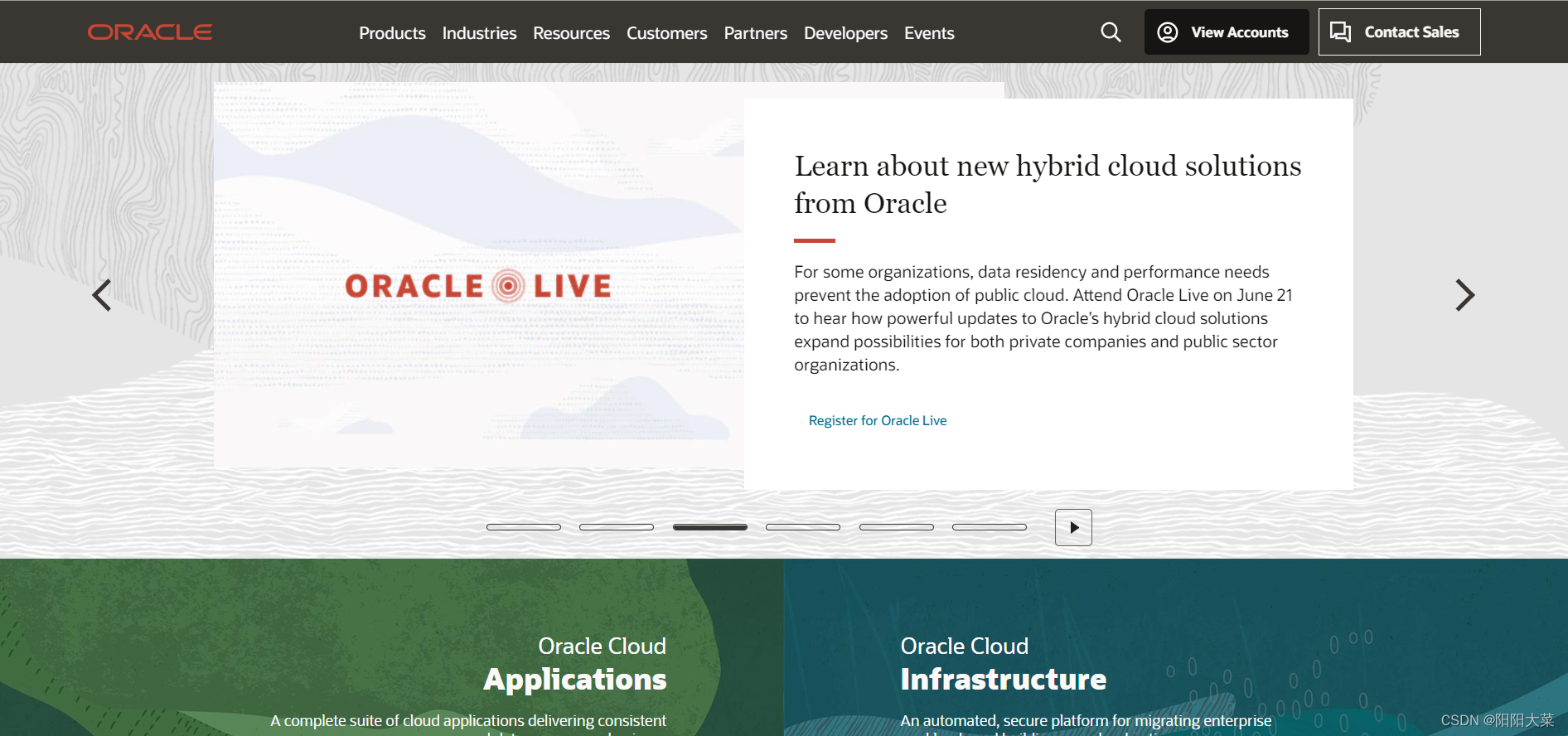The image size is (1568, 736).
Task: Open Oracle Cloud Applications heading
Action: 575,663
